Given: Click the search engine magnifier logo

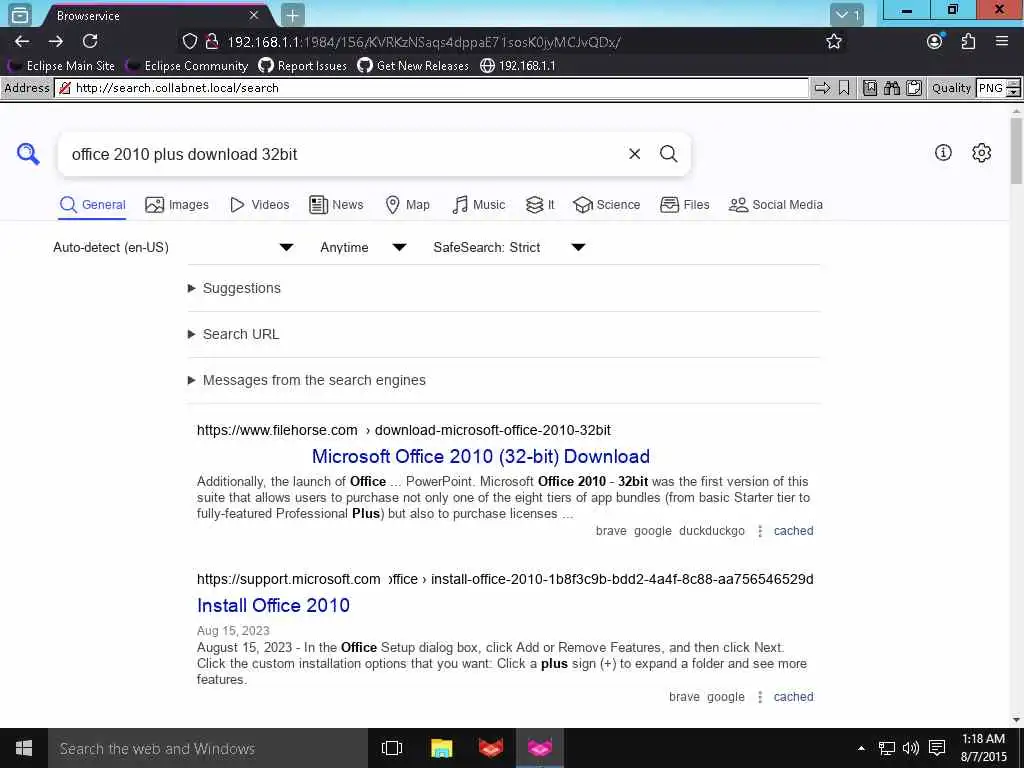Looking at the screenshot, I should [x=28, y=154].
